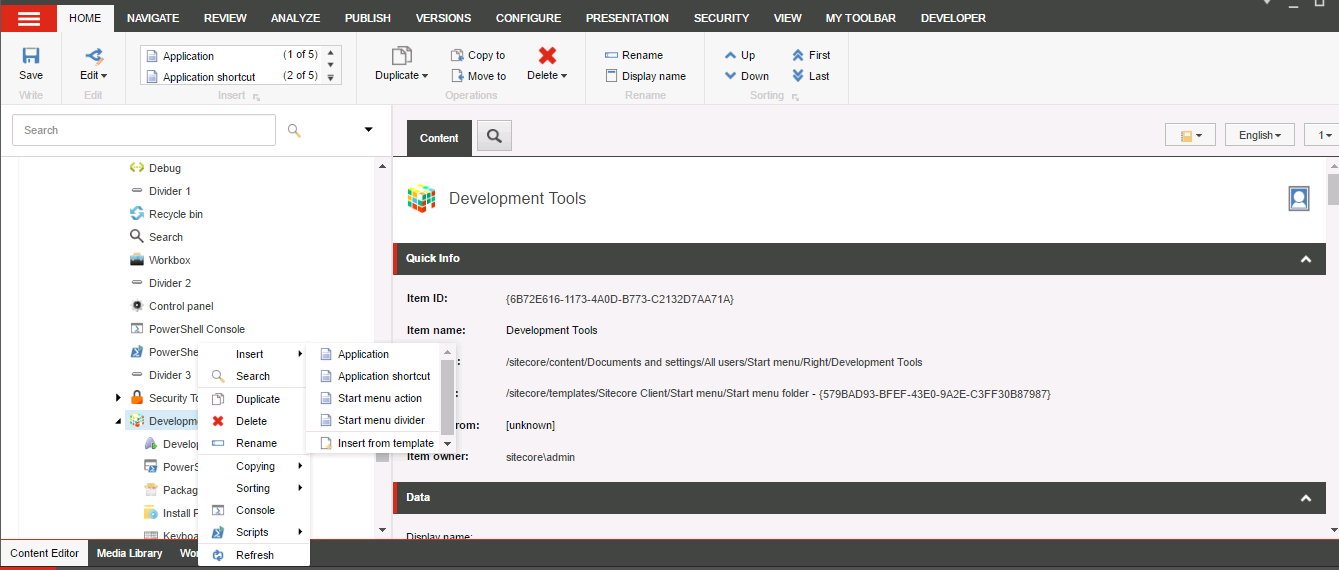This screenshot has height=570, width=1339.
Task: Open the NAVIGATE ribbon tab
Action: click(x=153, y=18)
